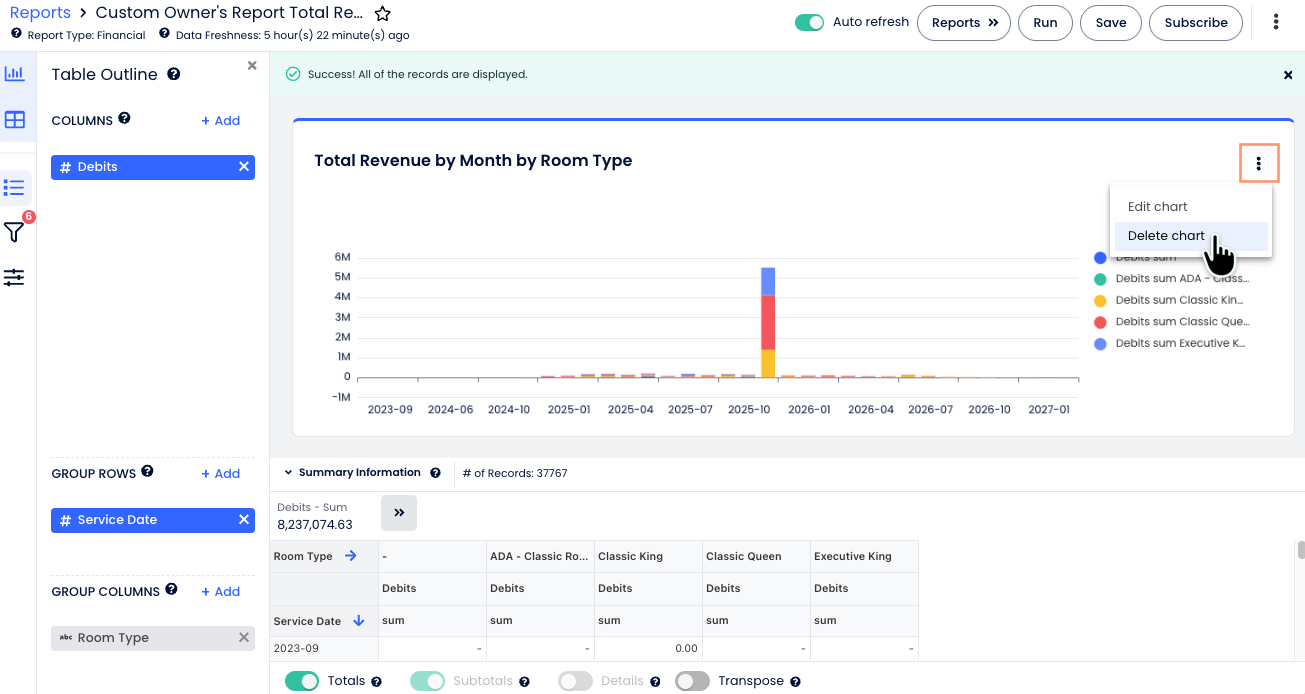1305x694 pixels.
Task: Remove the Debits column chip
Action: (244, 167)
